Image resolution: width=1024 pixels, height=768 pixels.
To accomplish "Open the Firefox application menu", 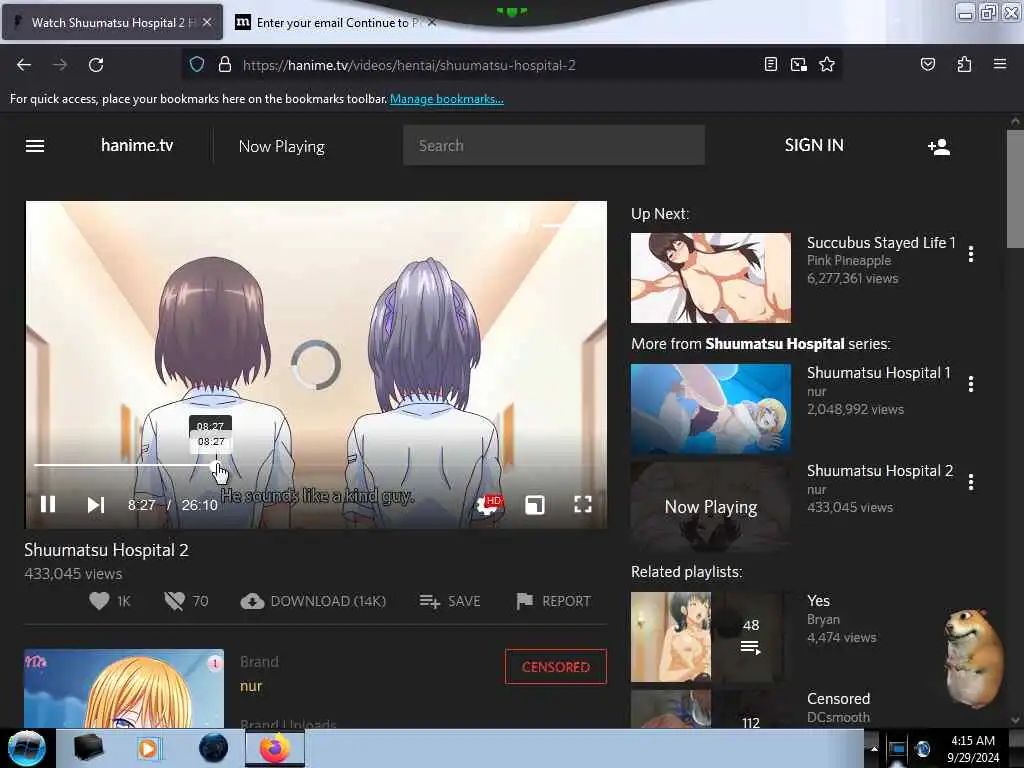I will click(x=999, y=64).
